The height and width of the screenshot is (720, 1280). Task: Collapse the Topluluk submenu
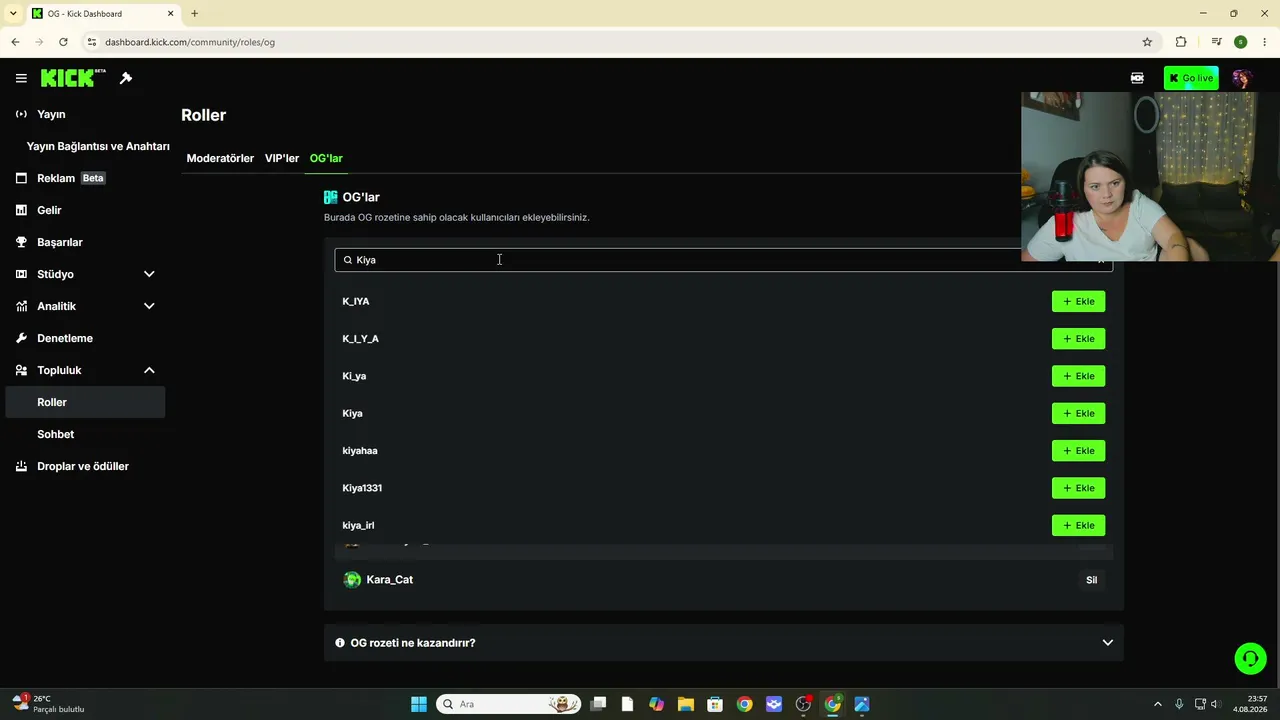pyautogui.click(x=149, y=370)
